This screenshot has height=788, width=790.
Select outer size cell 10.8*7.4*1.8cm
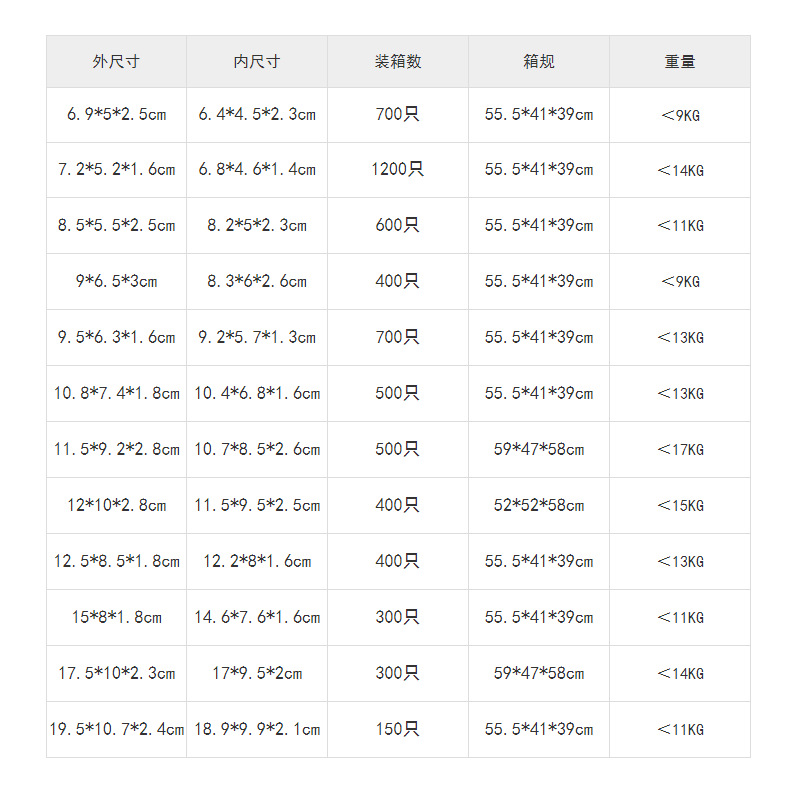coord(116,394)
